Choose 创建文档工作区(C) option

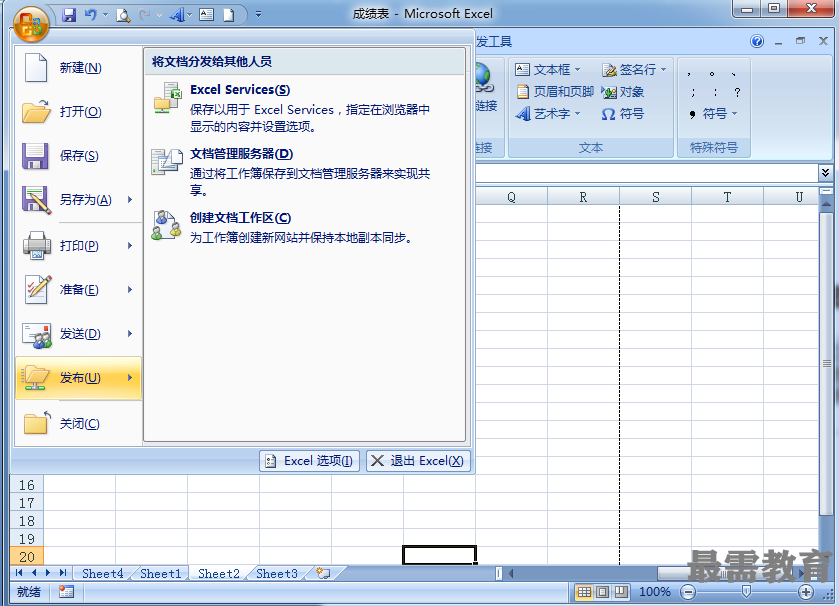[x=303, y=227]
